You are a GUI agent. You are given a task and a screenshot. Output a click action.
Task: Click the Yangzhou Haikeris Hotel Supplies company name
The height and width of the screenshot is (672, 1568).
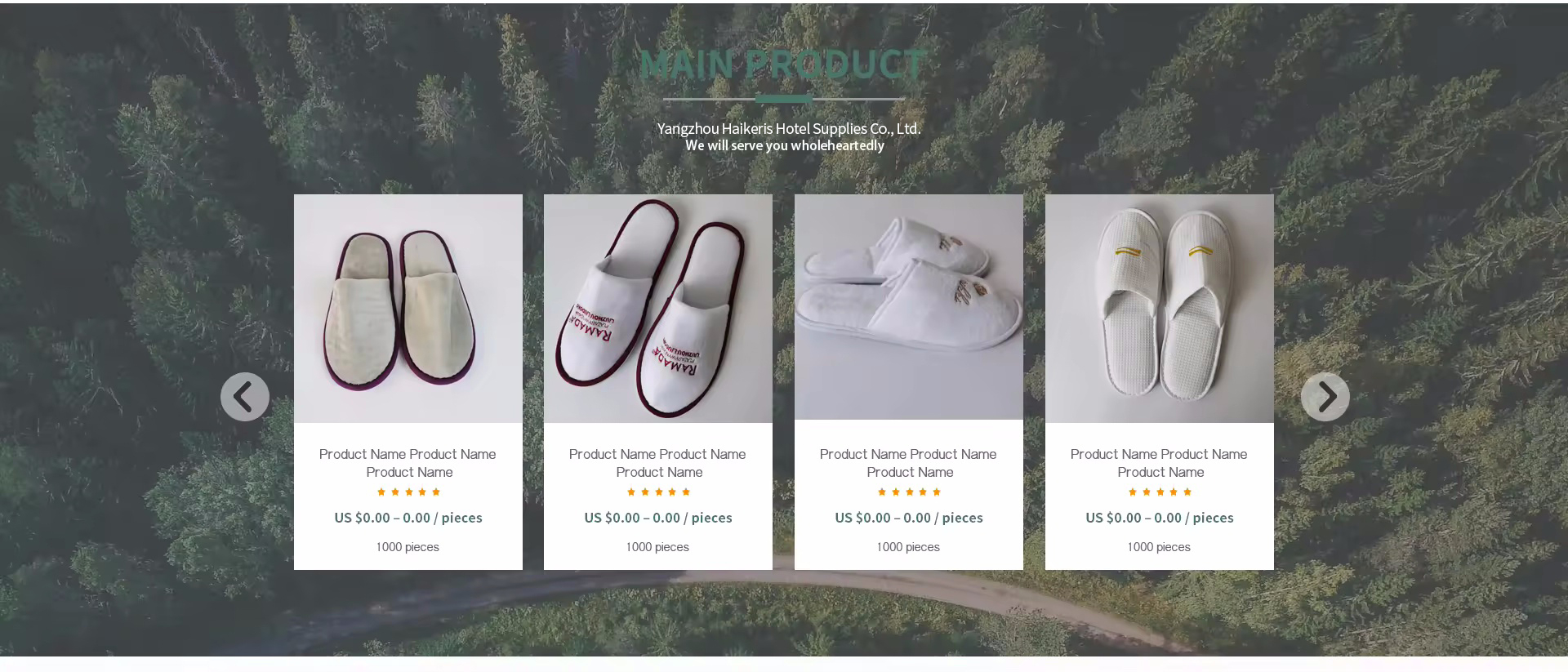coord(789,128)
